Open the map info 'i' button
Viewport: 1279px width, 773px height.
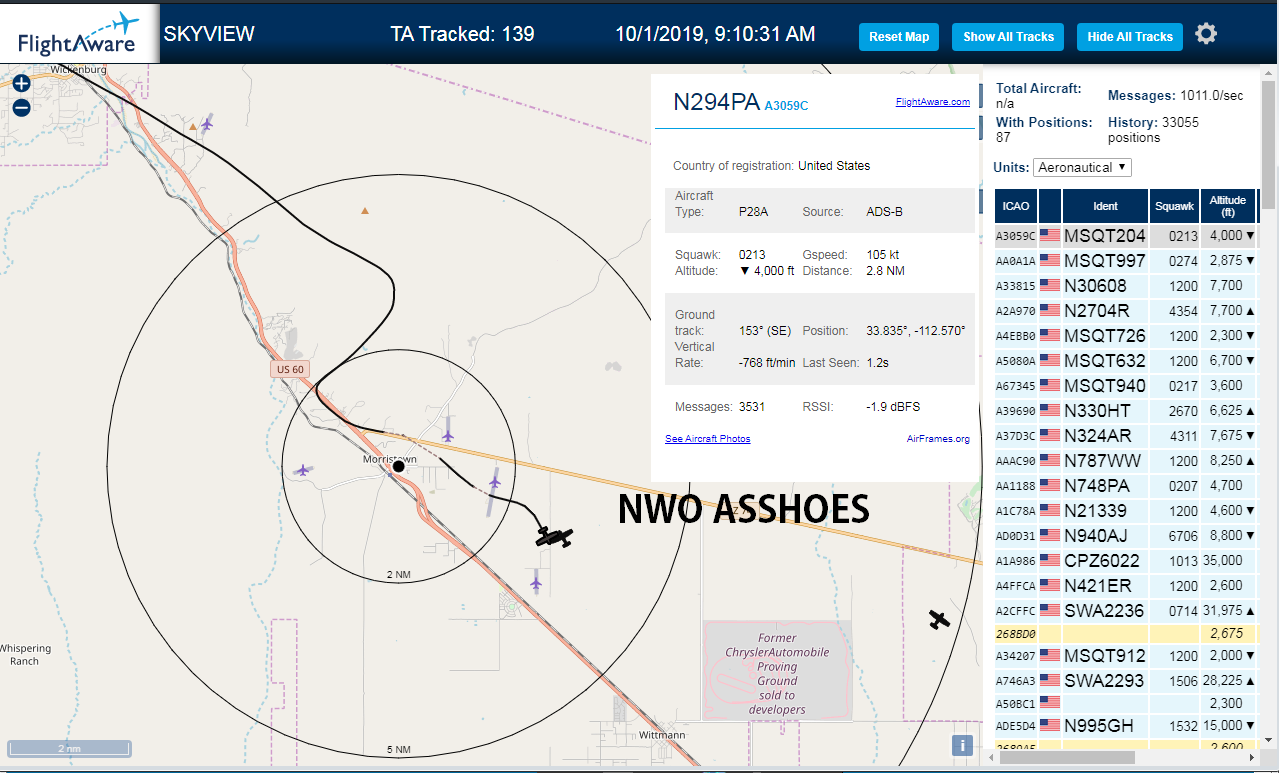click(x=962, y=745)
